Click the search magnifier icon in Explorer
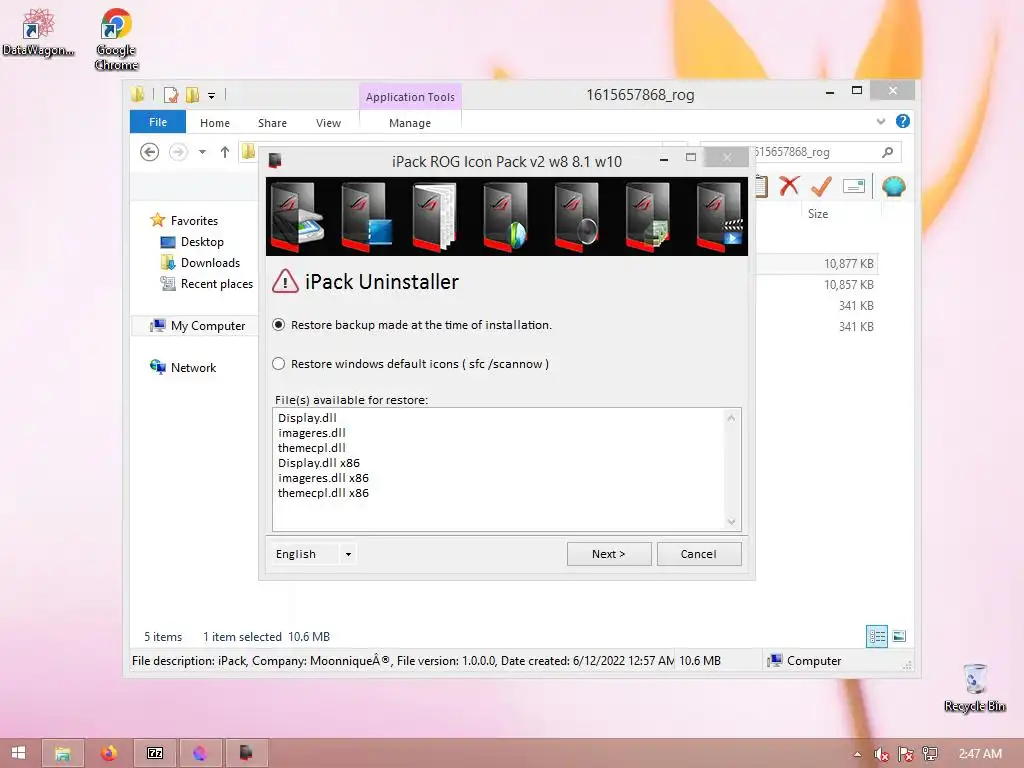 (887, 152)
